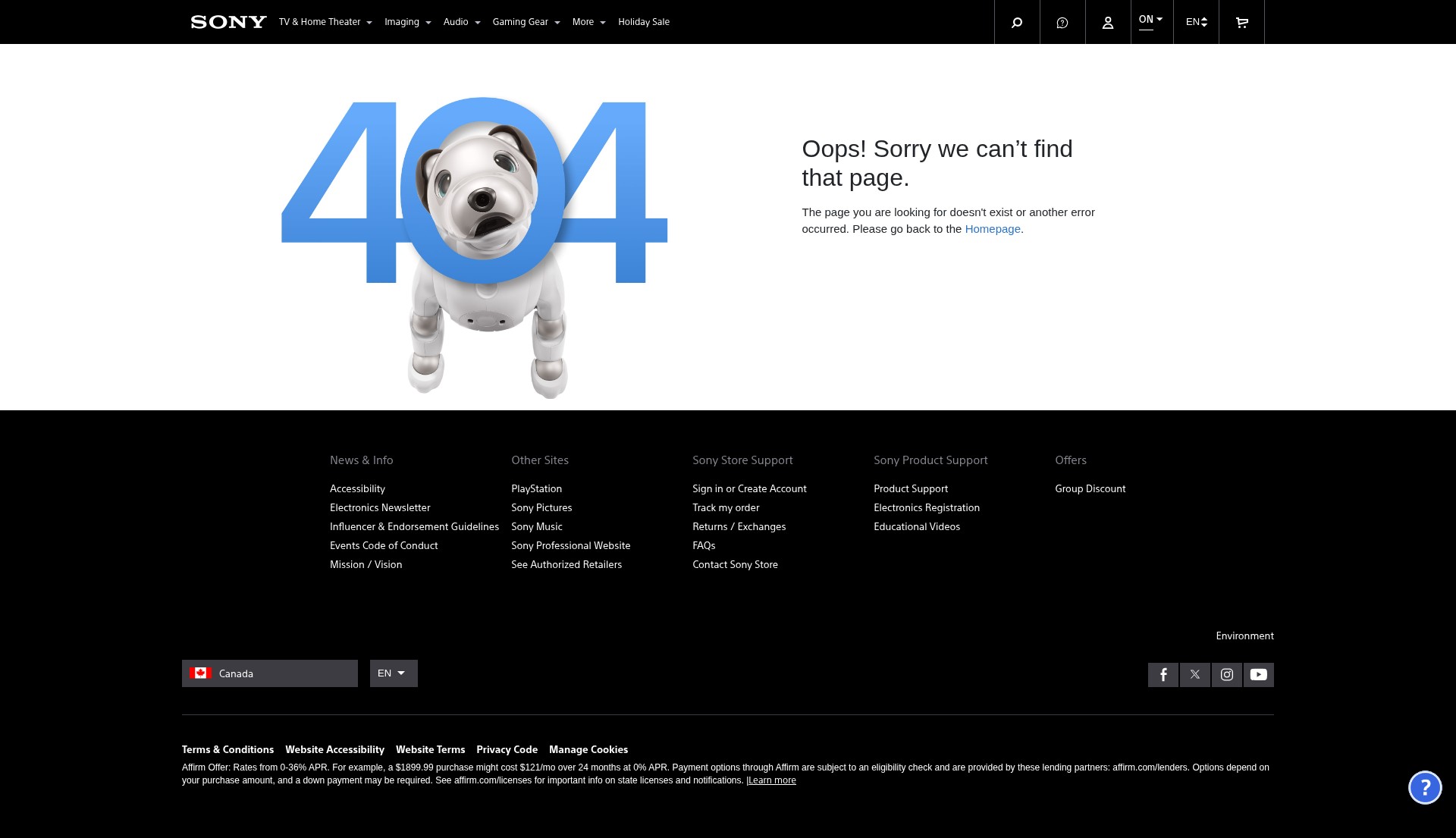
Task: Expand the Imaging menu
Action: pyautogui.click(x=407, y=22)
